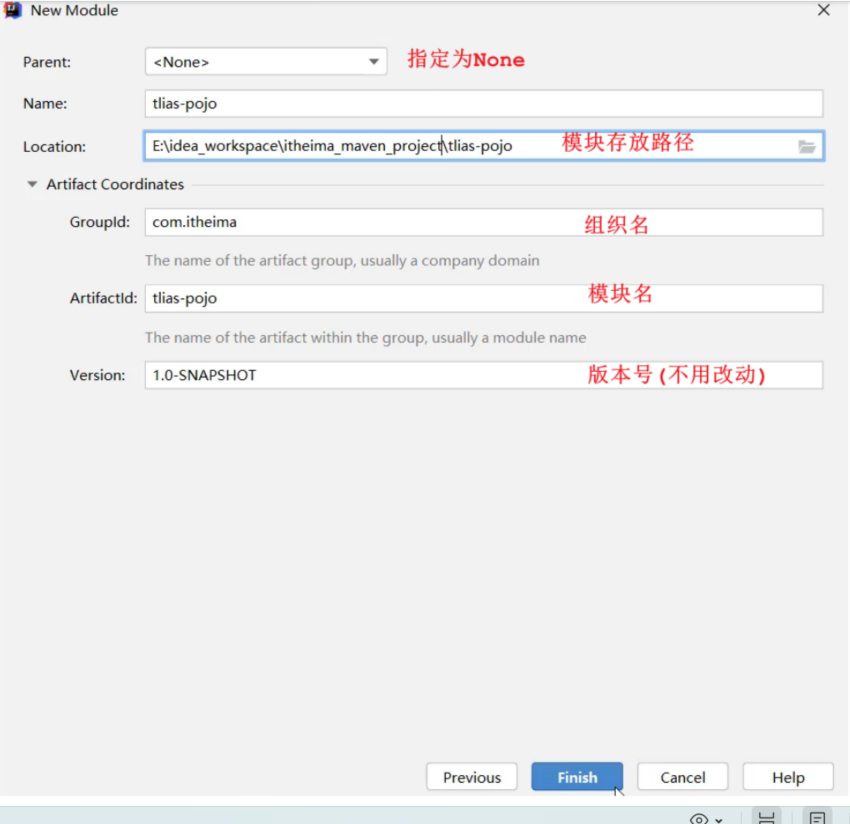Go back with the Previous button
This screenshot has height=824, width=850.
click(471, 777)
